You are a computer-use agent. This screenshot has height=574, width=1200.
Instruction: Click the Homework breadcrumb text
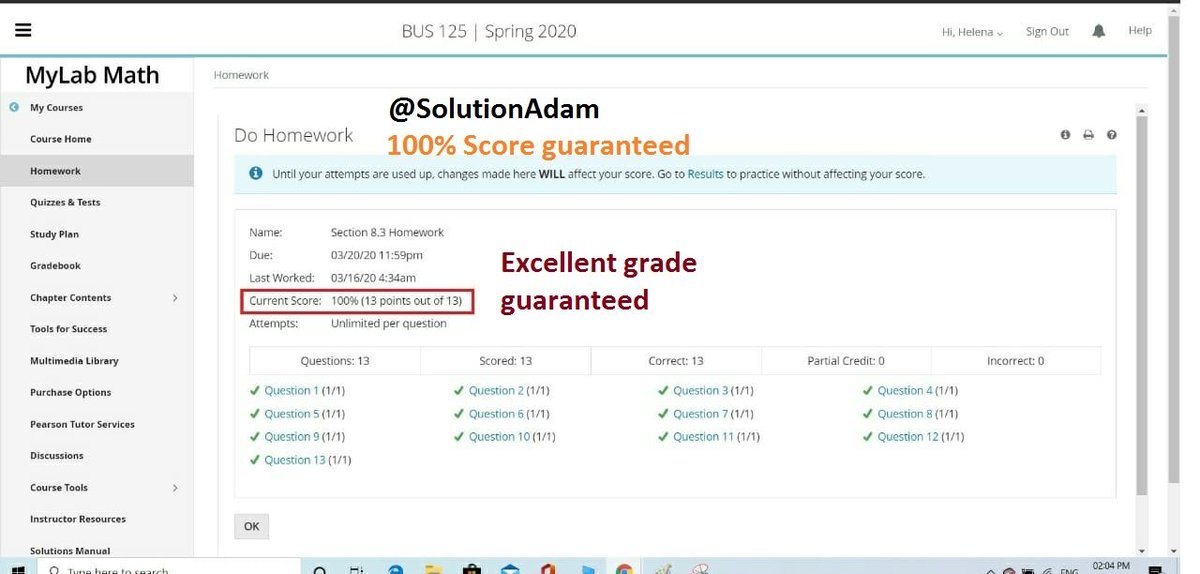(x=241, y=75)
